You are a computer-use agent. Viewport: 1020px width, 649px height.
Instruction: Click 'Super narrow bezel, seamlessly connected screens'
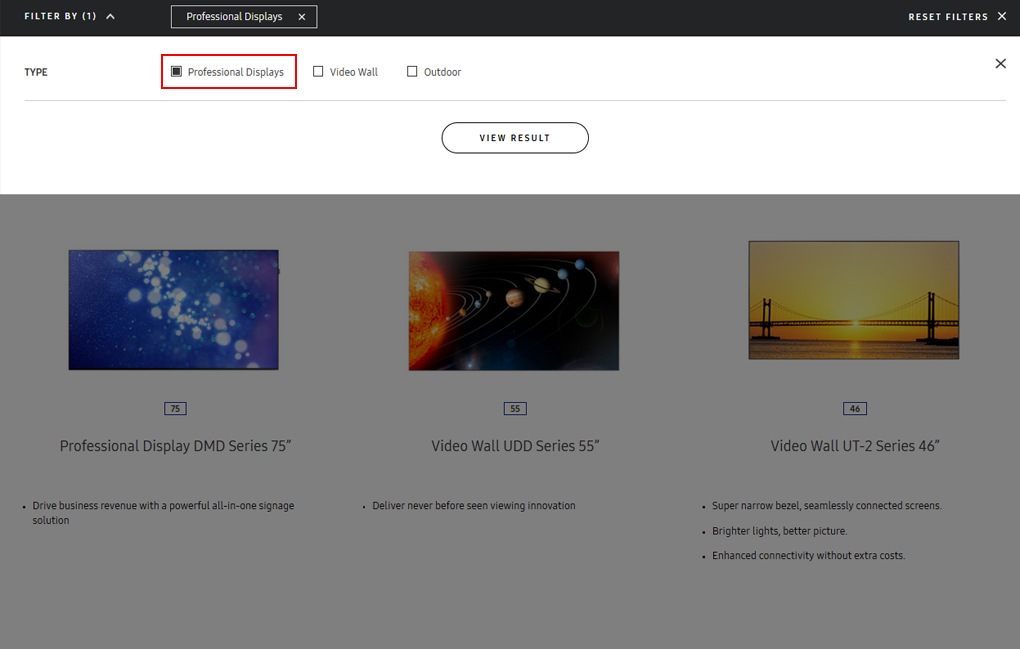pos(827,506)
